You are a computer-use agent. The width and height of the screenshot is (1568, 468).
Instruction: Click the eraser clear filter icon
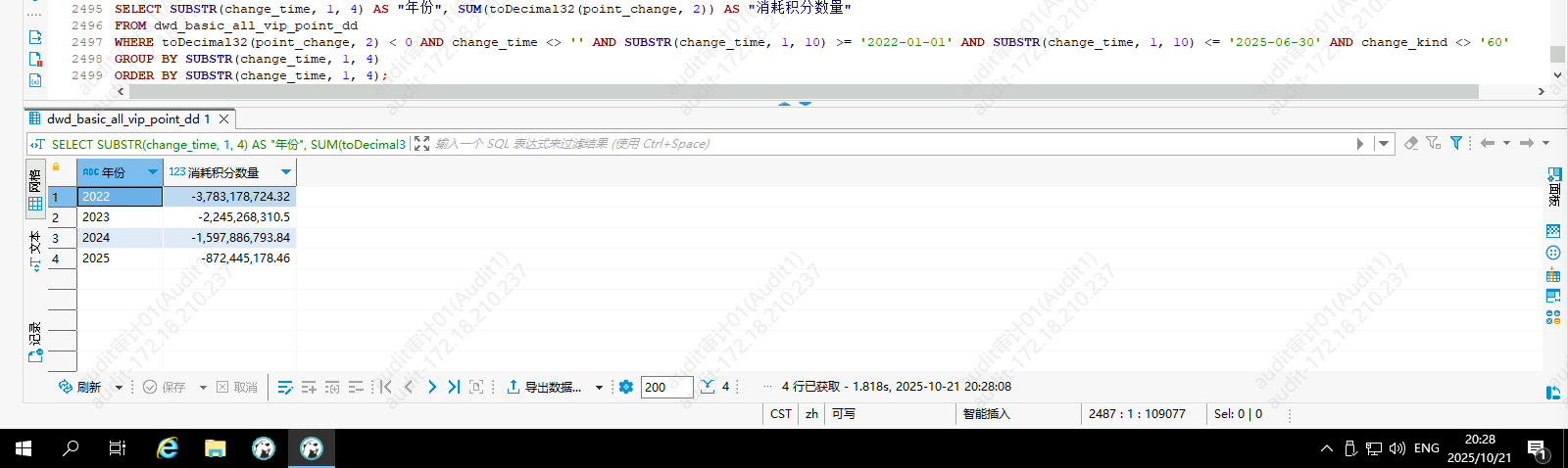point(1411,143)
